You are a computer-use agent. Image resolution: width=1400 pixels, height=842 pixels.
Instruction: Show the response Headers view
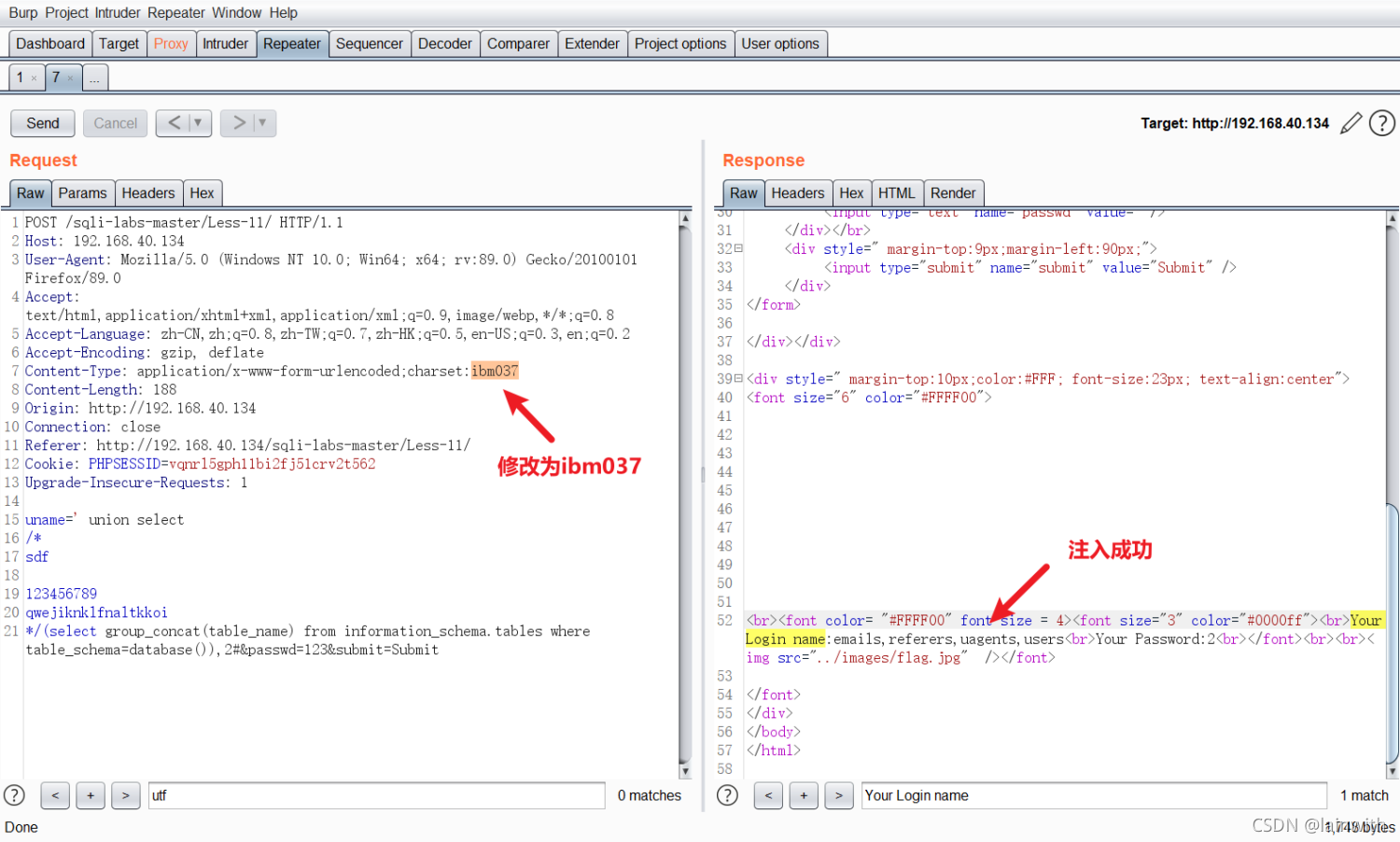tap(798, 193)
